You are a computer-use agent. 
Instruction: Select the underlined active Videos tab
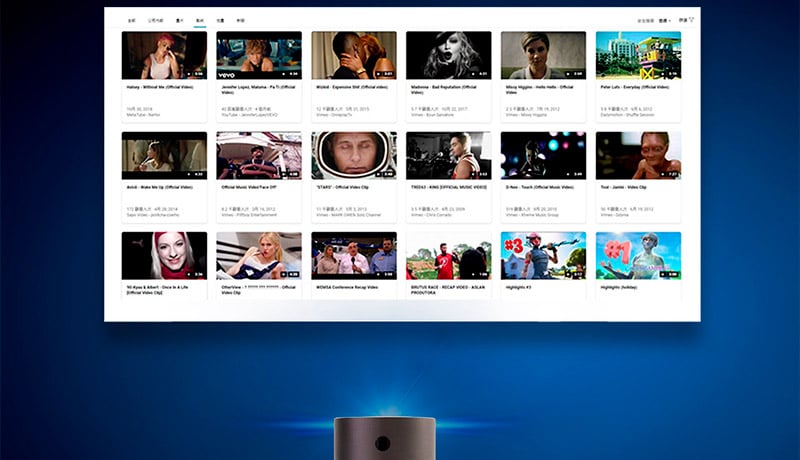(x=199, y=21)
